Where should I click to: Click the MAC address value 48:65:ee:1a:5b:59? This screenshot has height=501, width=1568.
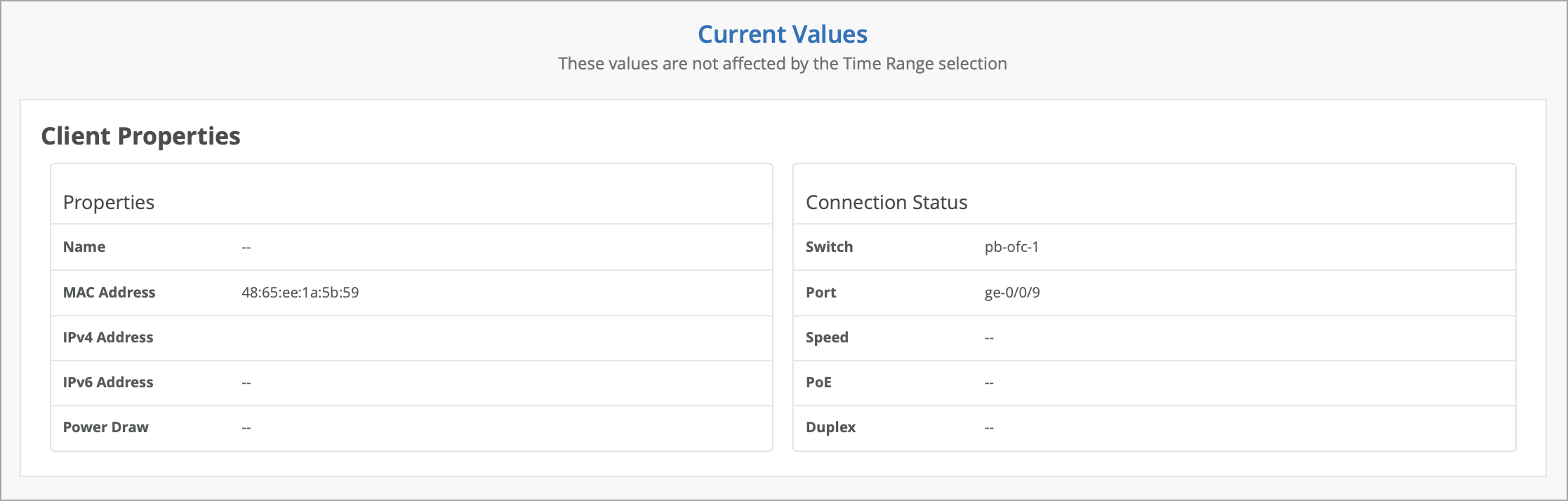point(300,293)
